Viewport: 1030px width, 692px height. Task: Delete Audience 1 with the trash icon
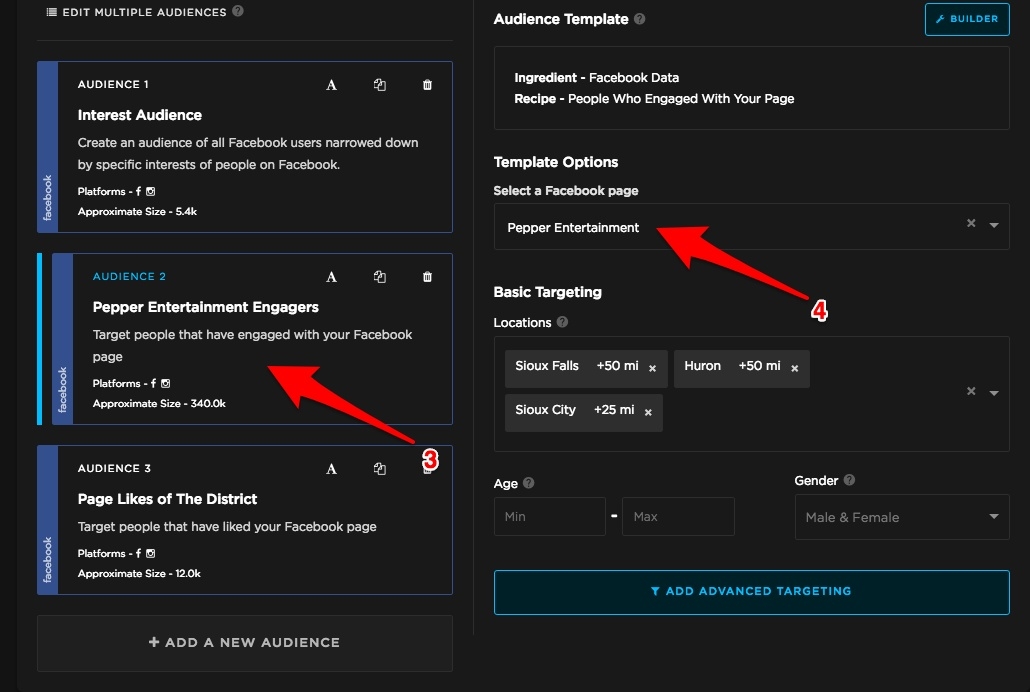(x=428, y=85)
